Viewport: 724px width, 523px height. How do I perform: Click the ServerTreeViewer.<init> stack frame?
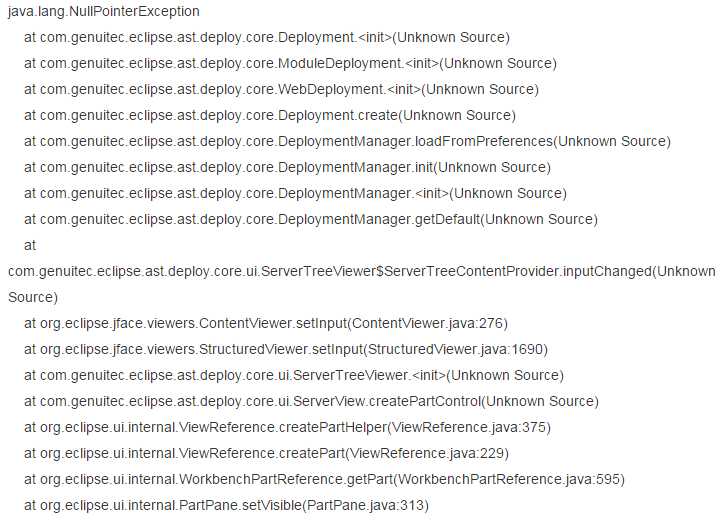click(x=294, y=375)
